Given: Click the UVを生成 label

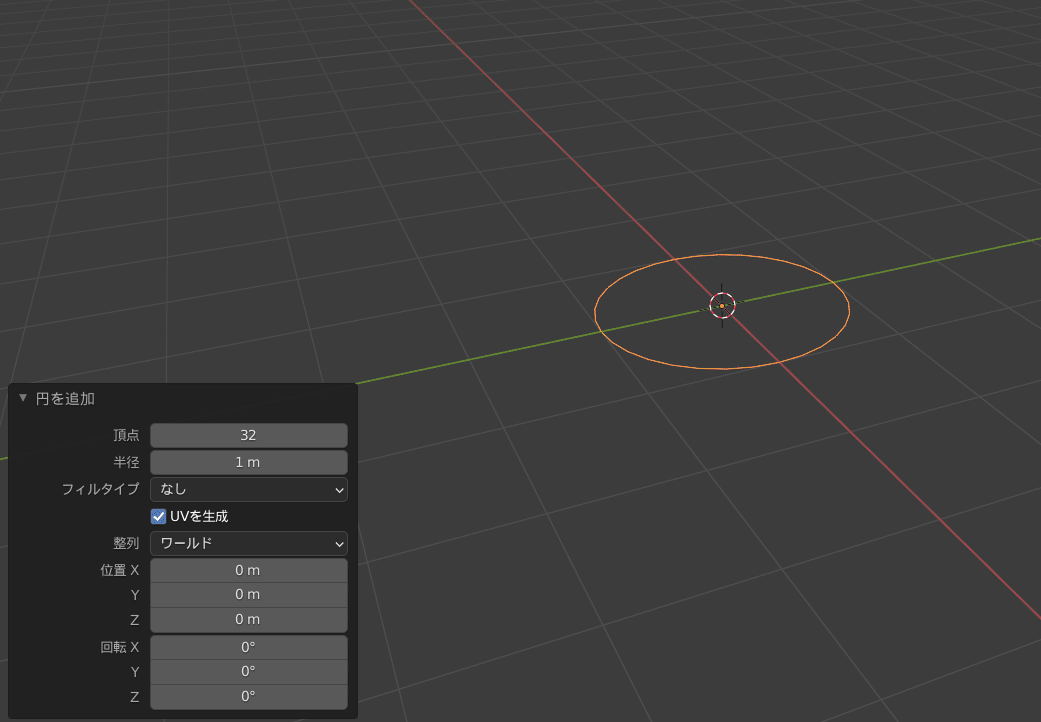Looking at the screenshot, I should [x=199, y=516].
